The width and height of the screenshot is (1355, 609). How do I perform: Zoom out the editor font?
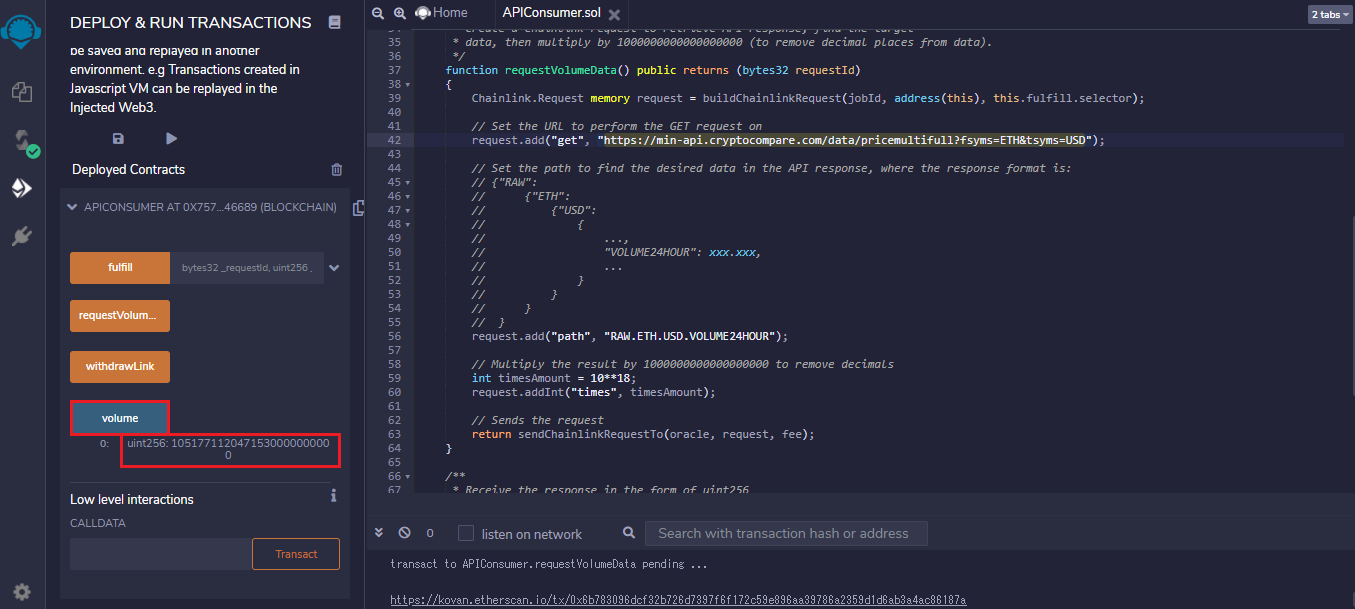pyautogui.click(x=377, y=13)
